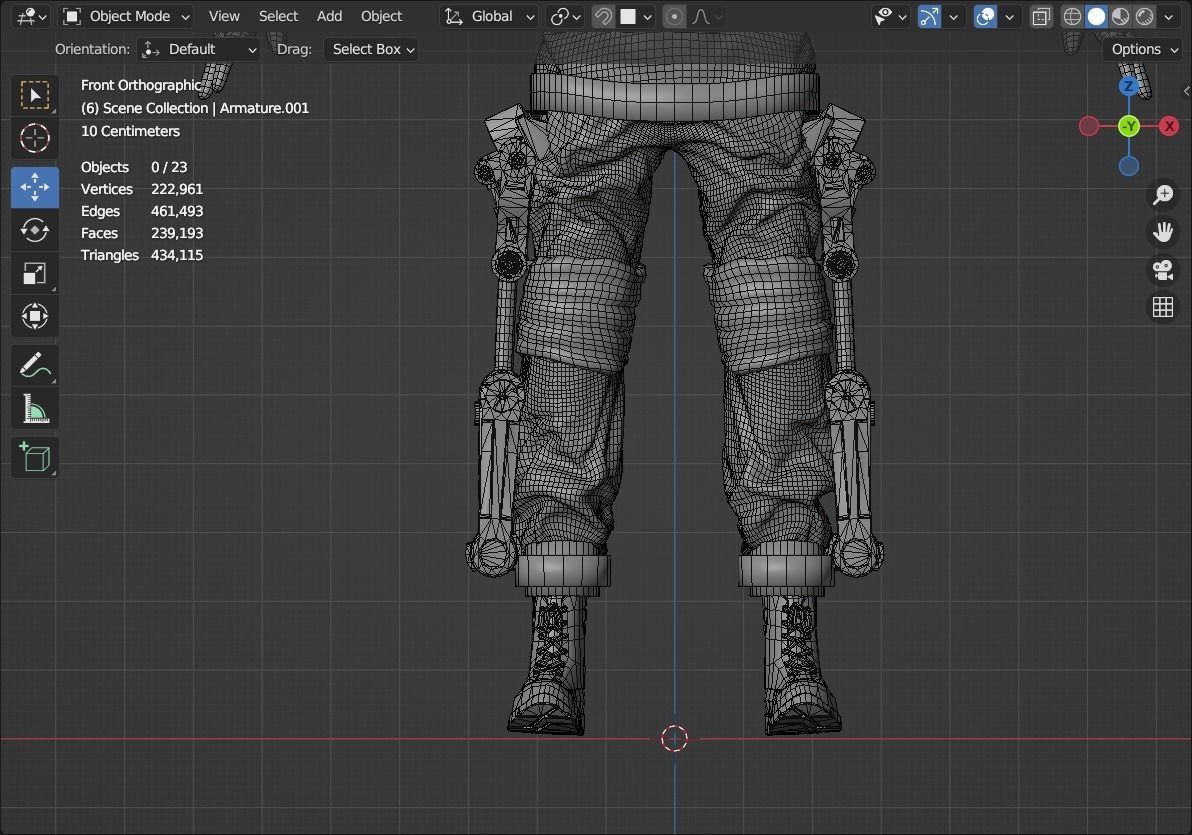Click the 'Faces 239,193' statistic
This screenshot has height=835, width=1192.
pyautogui.click(x=142, y=233)
